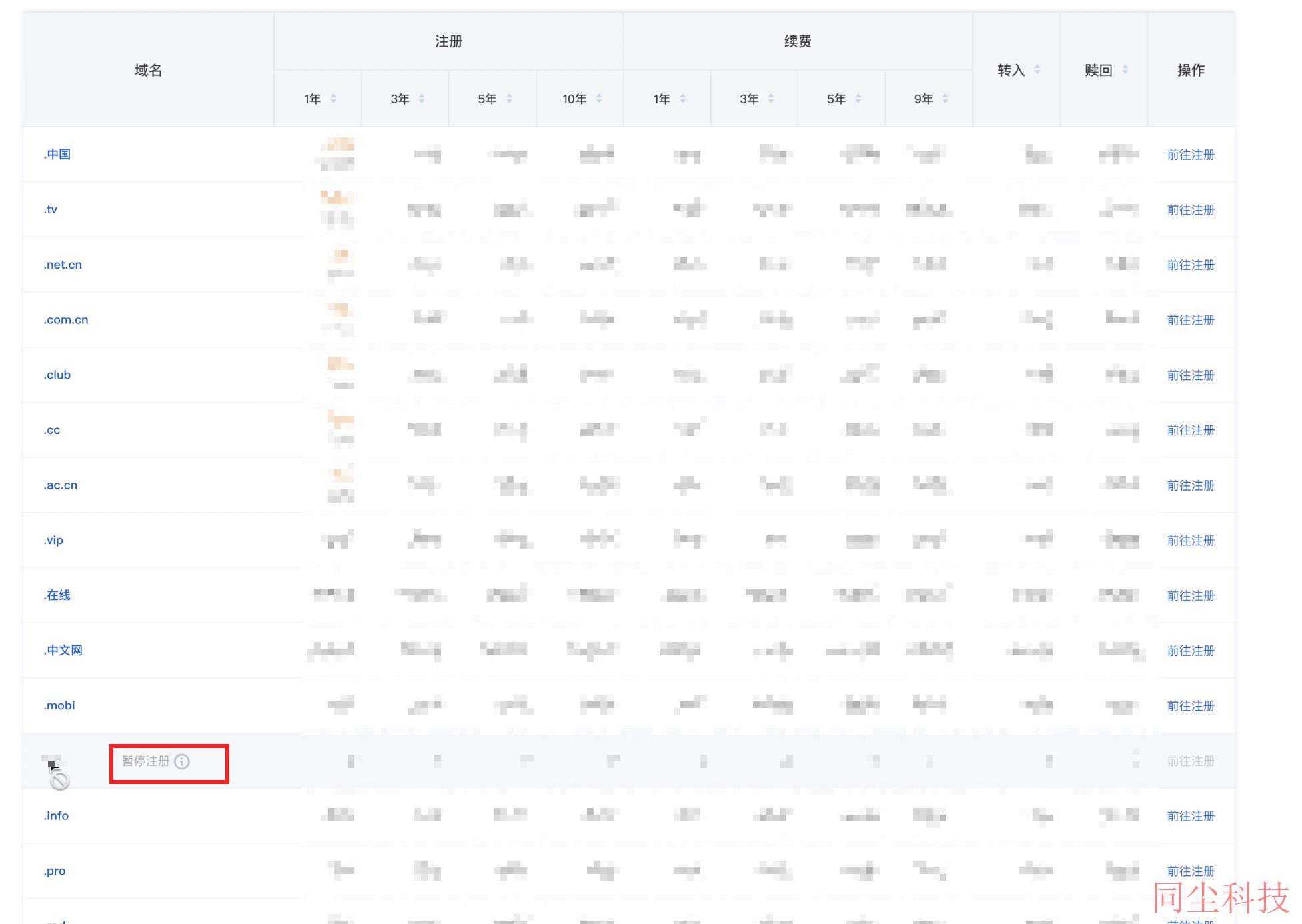Click the 操作 column header
Viewport: 1302px width, 924px height.
point(1191,70)
